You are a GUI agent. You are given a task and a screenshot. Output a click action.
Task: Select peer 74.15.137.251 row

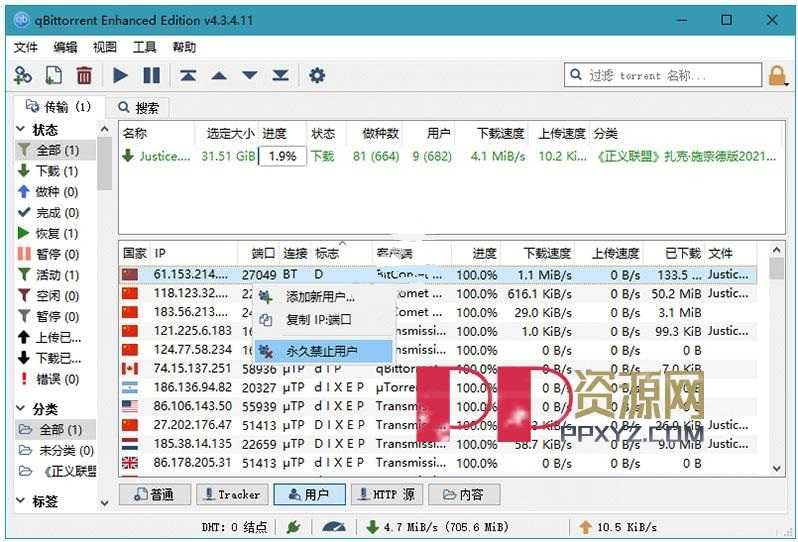(x=438, y=368)
